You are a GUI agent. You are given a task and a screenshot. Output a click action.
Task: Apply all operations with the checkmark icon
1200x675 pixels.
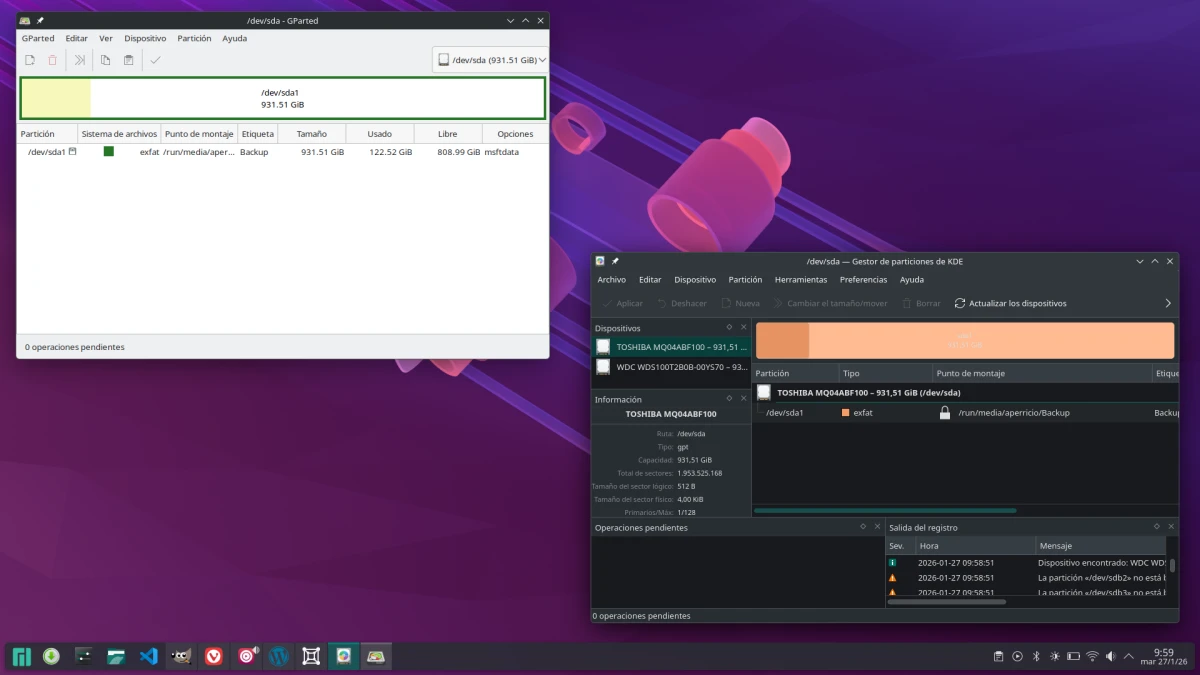point(156,60)
